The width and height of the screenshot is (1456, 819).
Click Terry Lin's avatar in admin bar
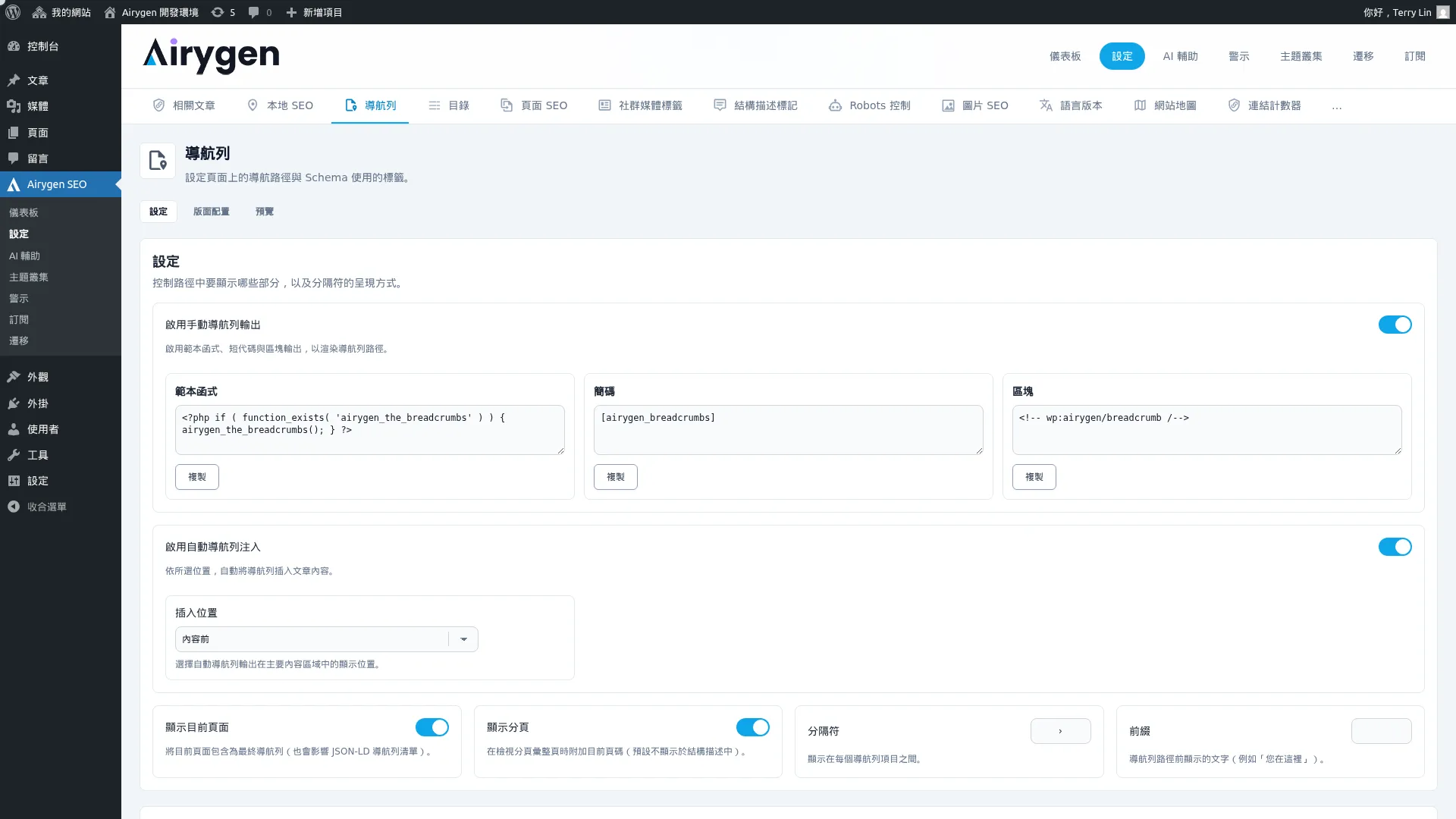[x=1442, y=12]
